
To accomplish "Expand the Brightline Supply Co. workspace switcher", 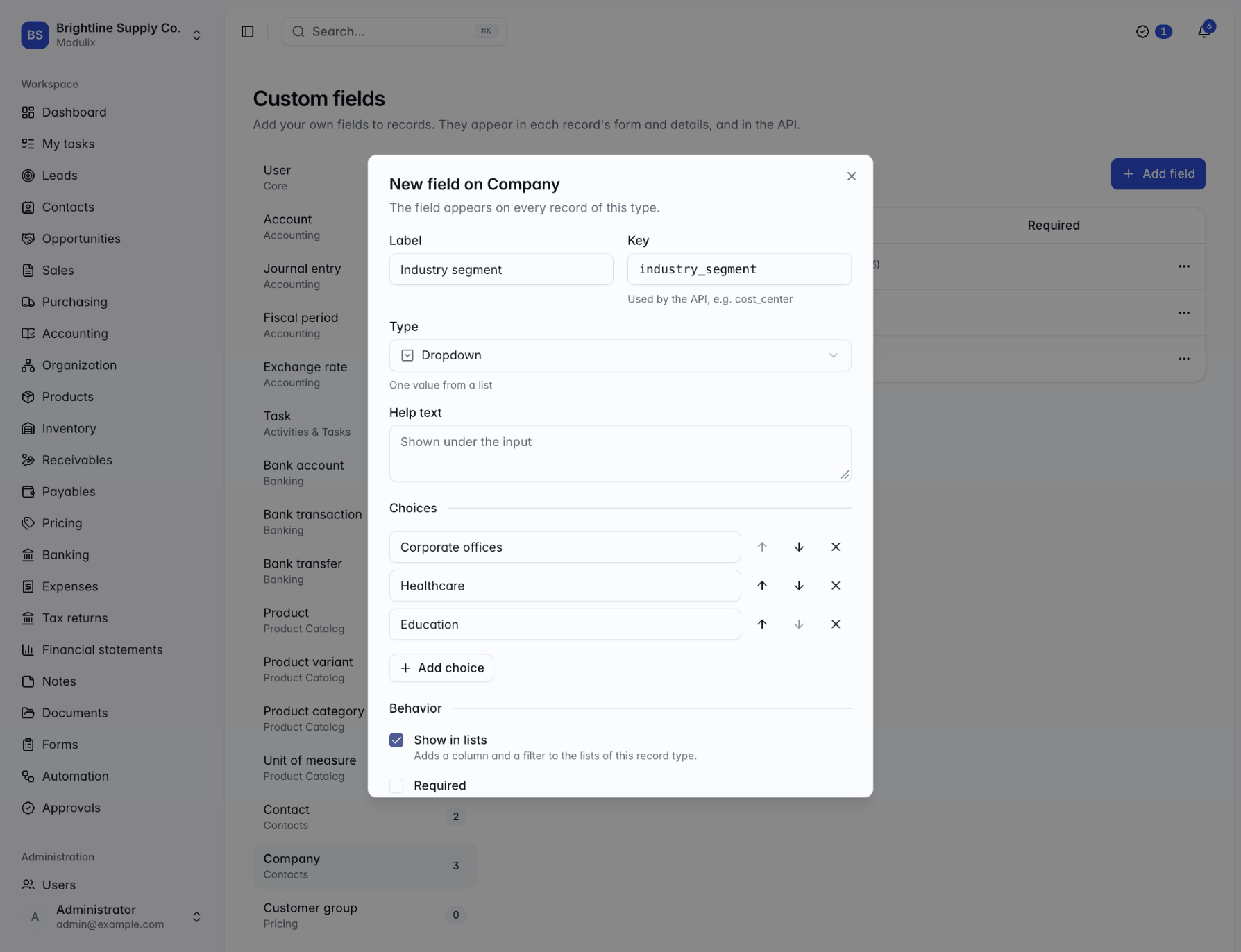I will (x=112, y=35).
